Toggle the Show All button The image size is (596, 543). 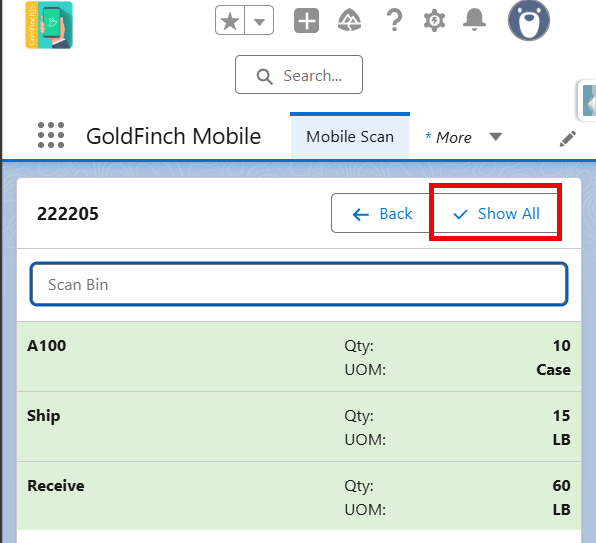496,213
